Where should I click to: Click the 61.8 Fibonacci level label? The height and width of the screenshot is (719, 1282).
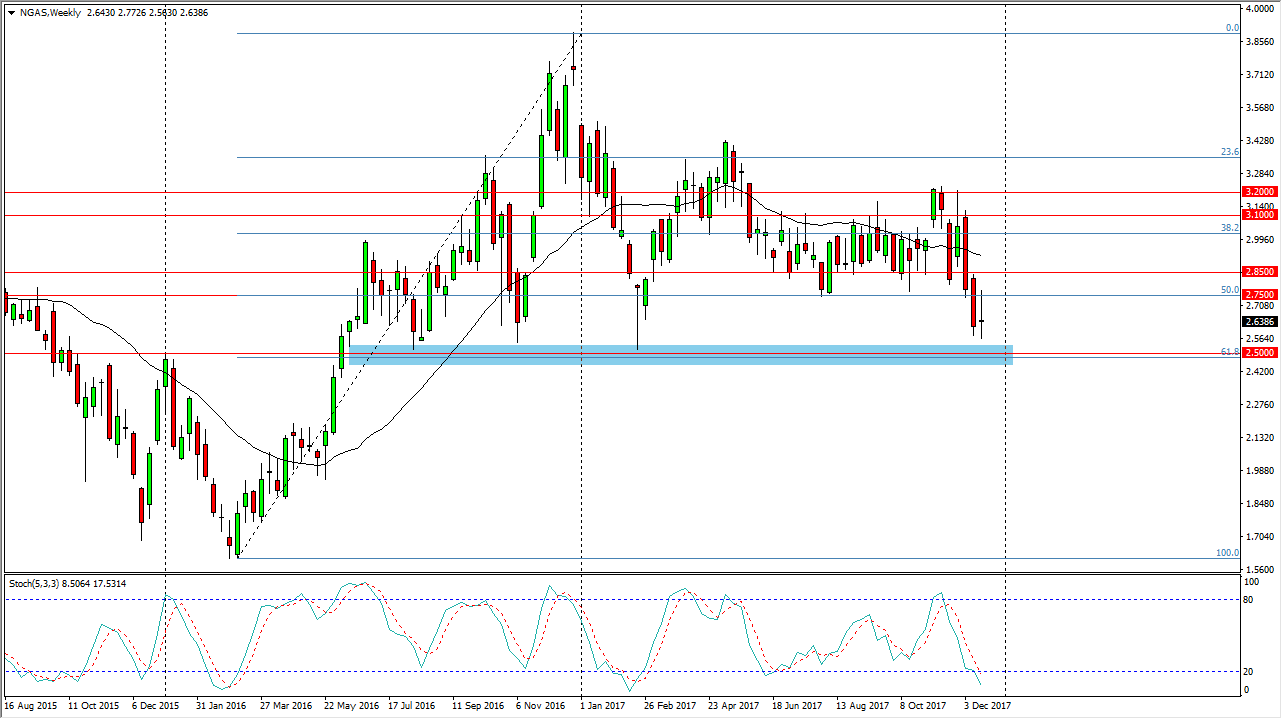coord(1230,352)
